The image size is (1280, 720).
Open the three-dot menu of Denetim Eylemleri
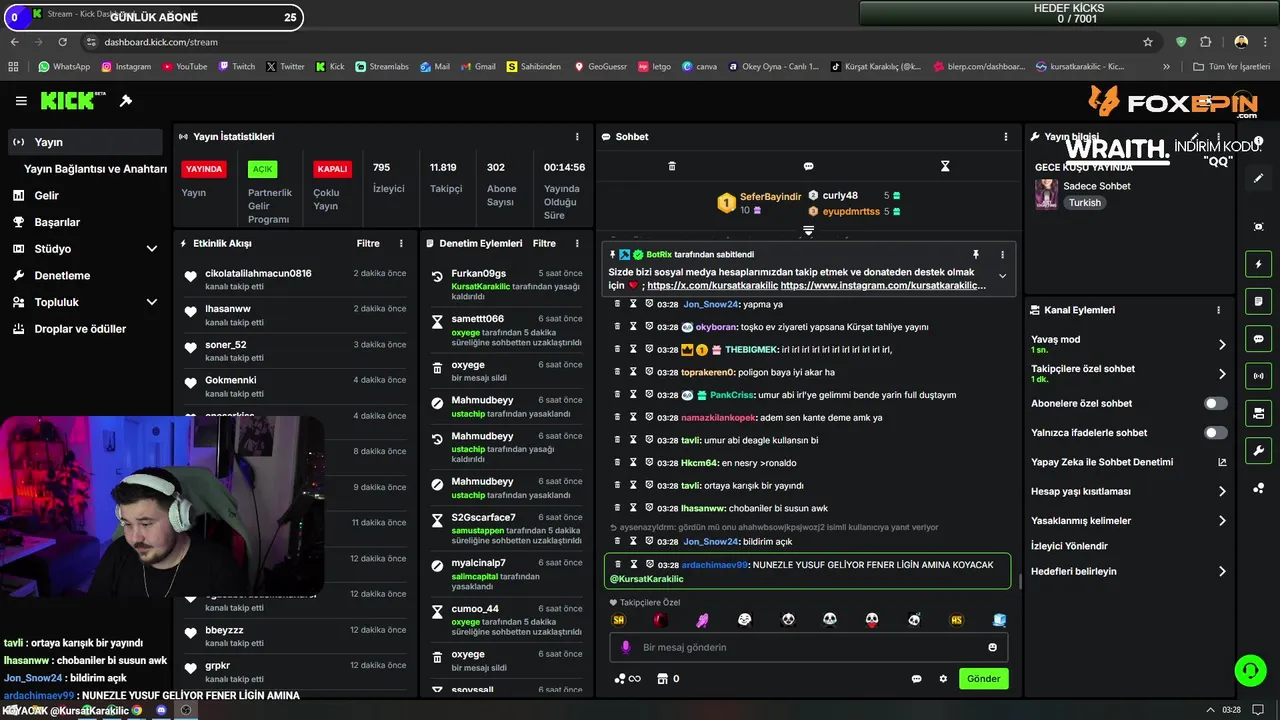(x=577, y=243)
